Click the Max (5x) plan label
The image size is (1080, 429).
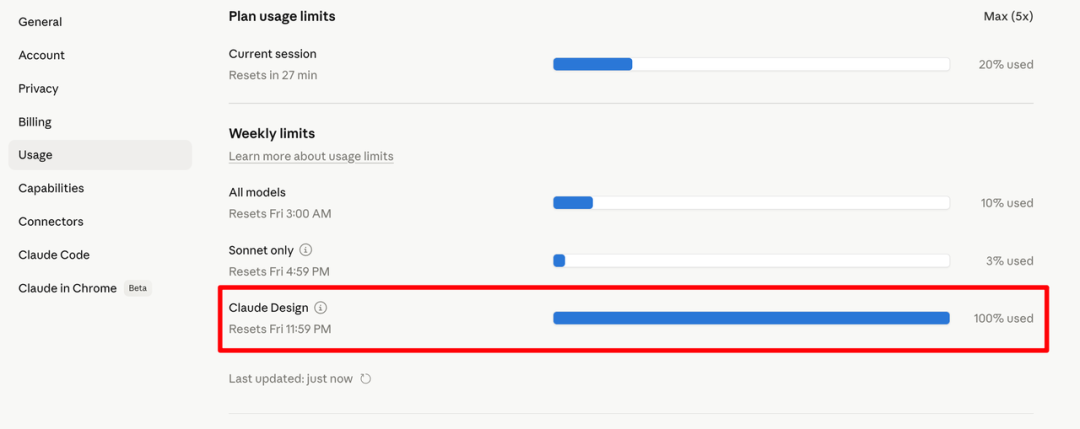click(x=1008, y=17)
